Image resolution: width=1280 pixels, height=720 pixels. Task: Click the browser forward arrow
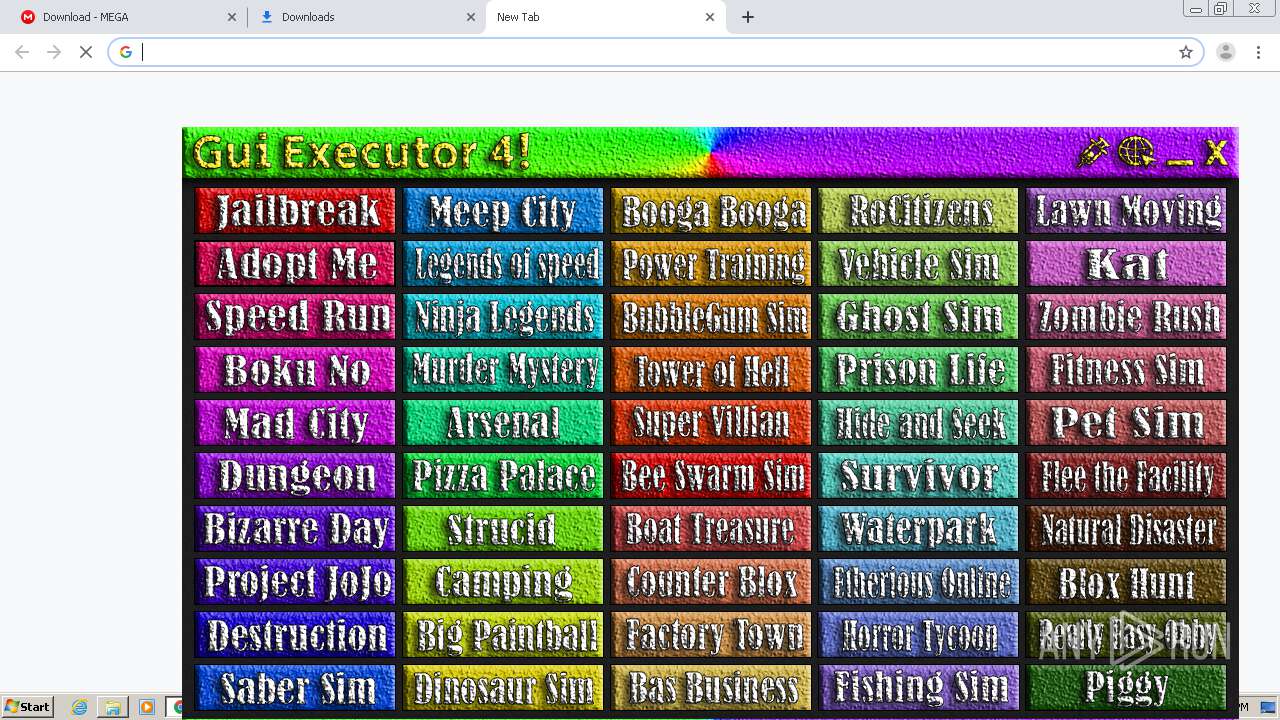click(x=54, y=52)
